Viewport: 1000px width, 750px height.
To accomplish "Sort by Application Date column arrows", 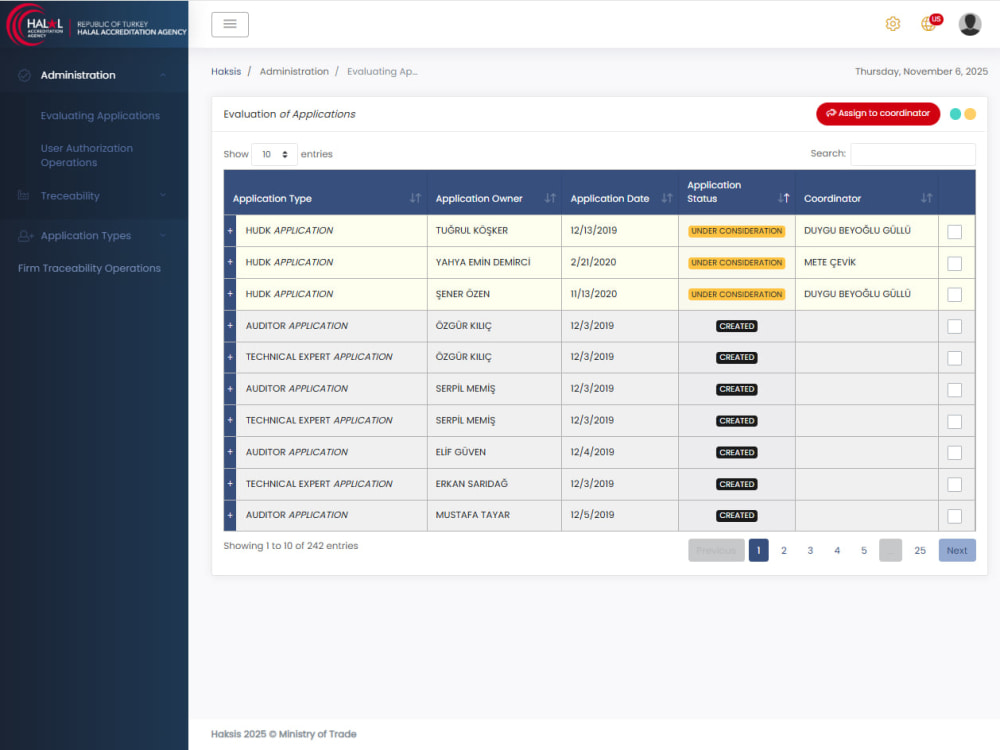I will [666, 198].
